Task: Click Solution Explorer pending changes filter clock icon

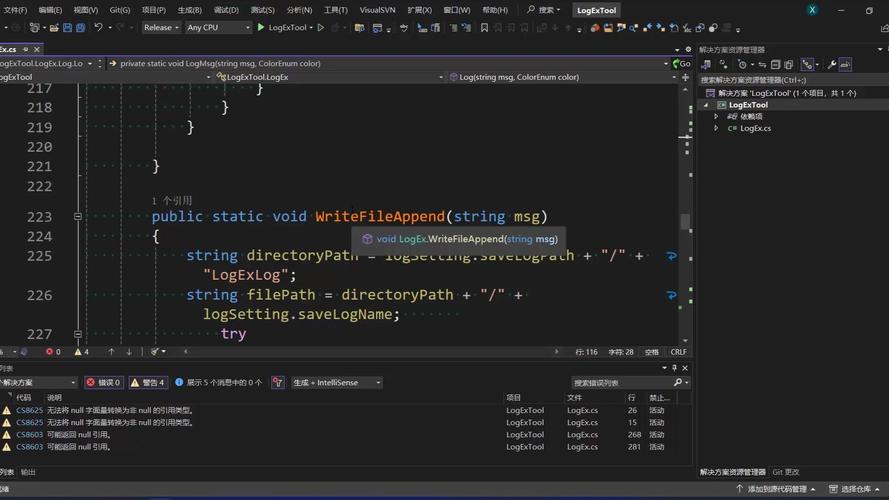Action: (x=742, y=65)
